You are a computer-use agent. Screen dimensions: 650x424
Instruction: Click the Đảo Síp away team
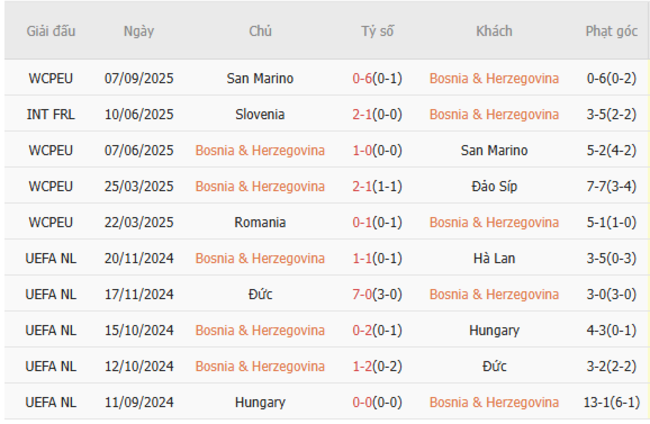[494, 186]
